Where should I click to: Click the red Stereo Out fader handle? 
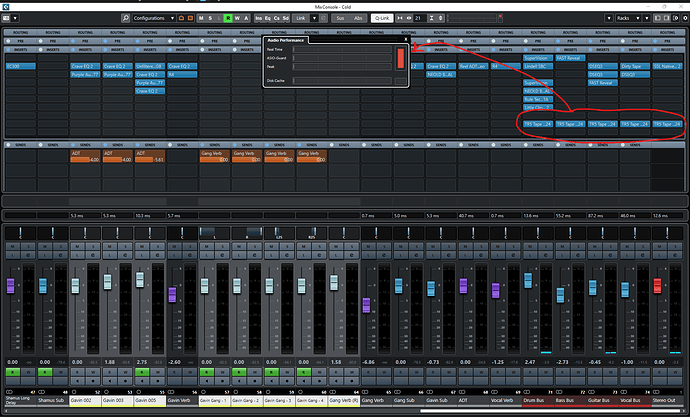click(657, 285)
